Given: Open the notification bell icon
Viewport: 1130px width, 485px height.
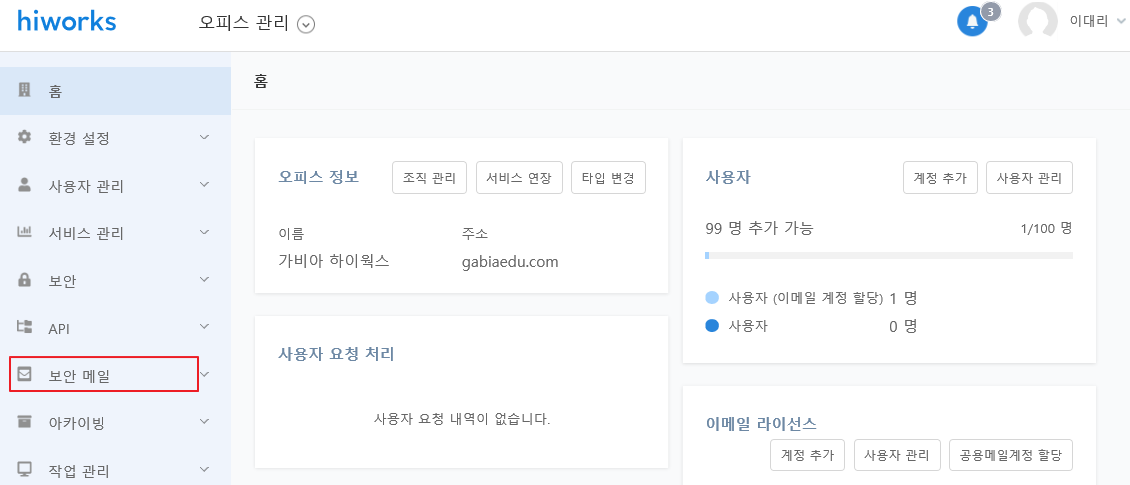Looking at the screenshot, I should [x=972, y=21].
